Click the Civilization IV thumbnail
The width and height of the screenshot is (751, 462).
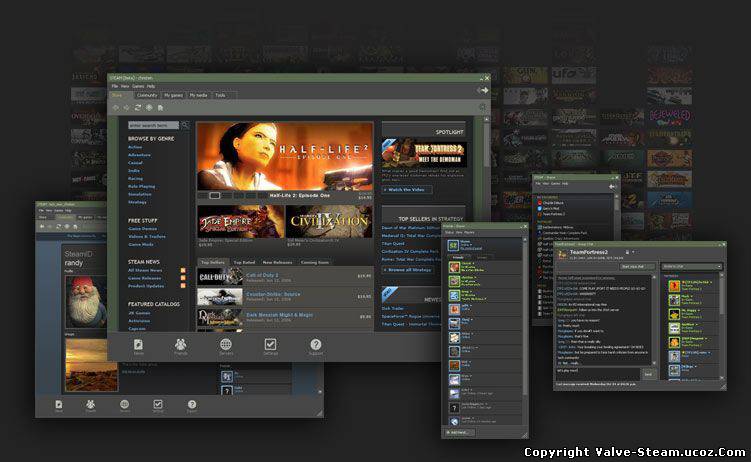(x=329, y=222)
